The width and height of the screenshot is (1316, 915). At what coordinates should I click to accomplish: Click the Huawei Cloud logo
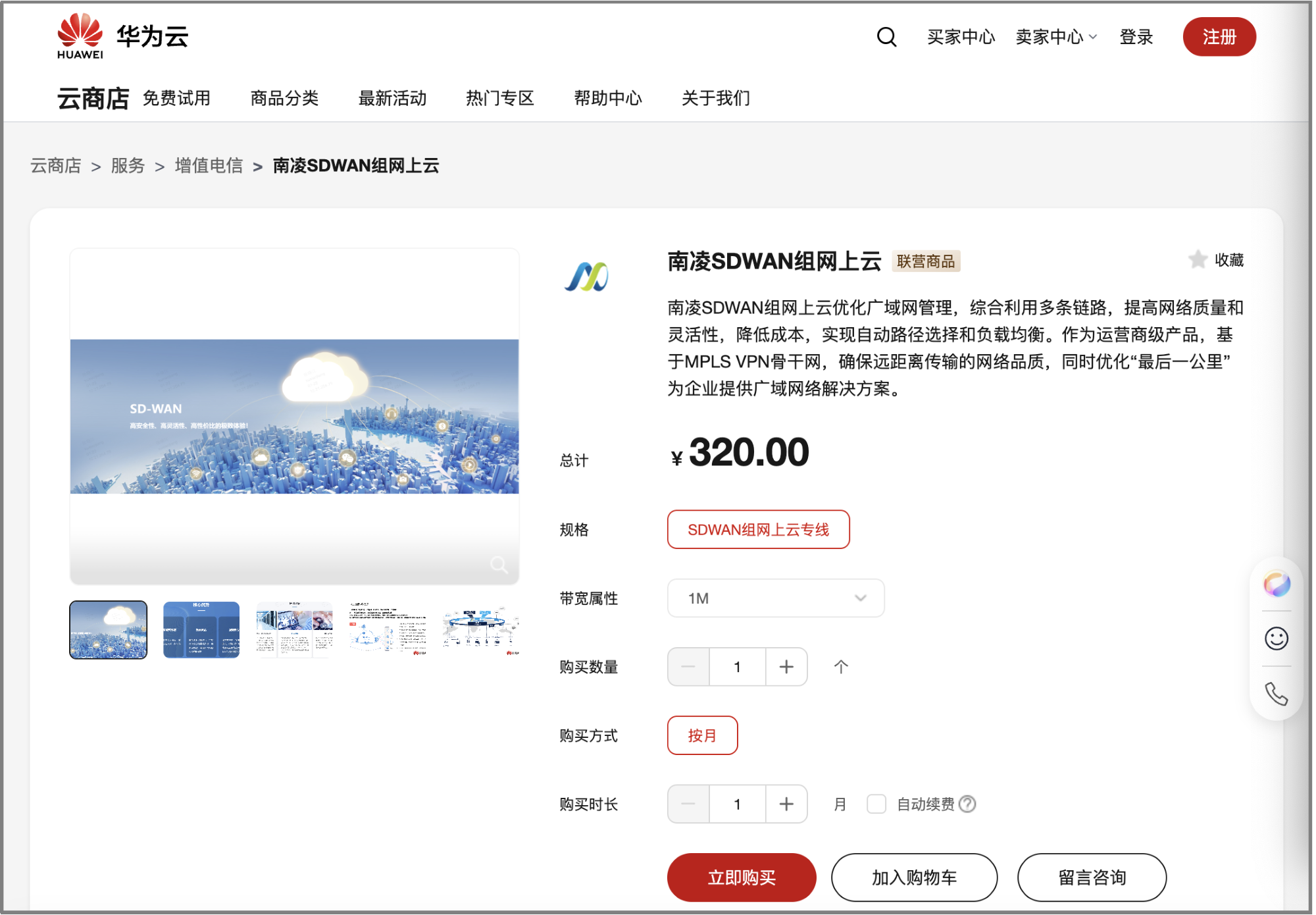(122, 36)
